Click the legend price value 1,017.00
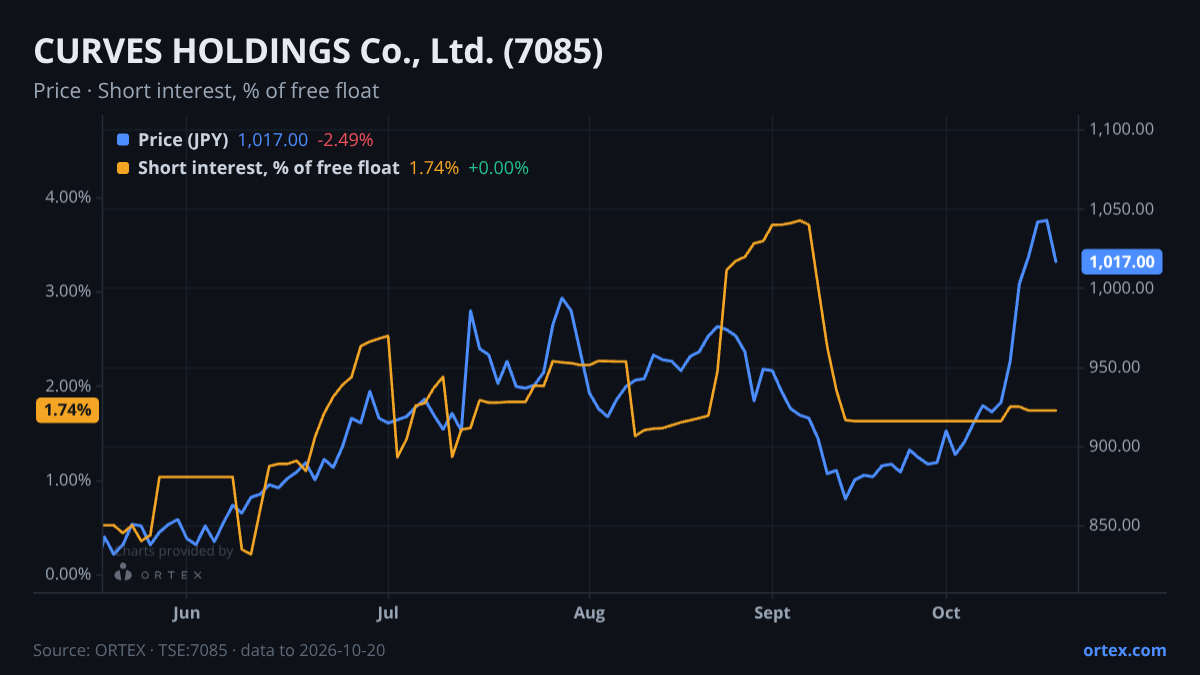 click(272, 140)
